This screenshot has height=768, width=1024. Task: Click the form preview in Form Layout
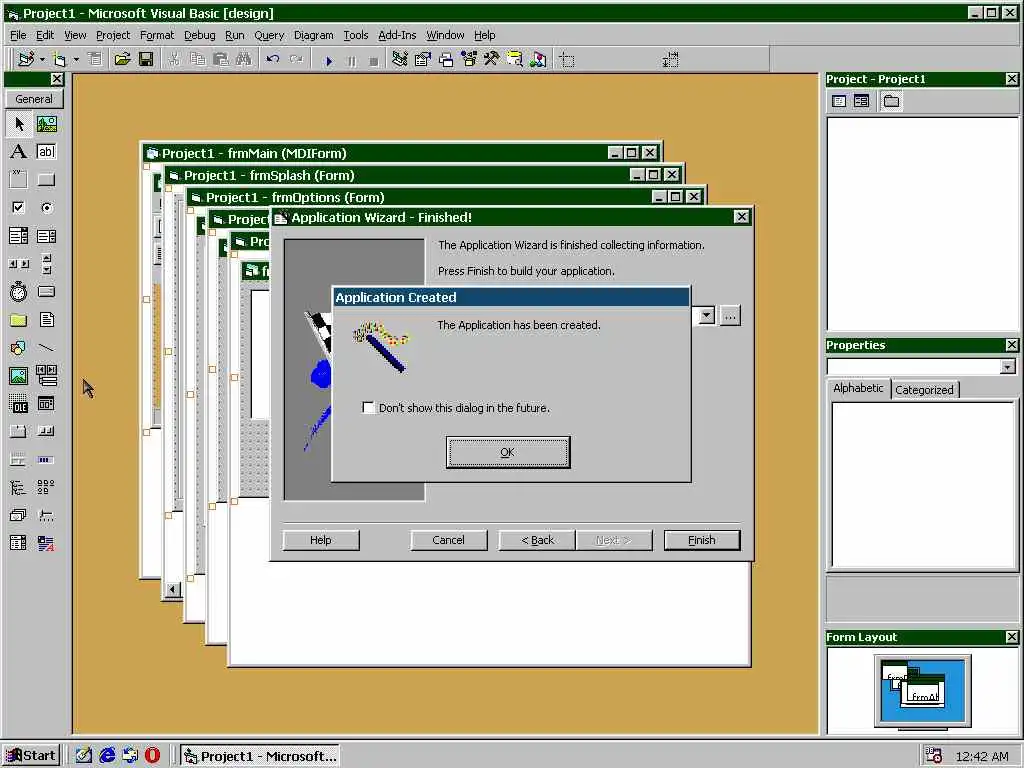coord(922,689)
